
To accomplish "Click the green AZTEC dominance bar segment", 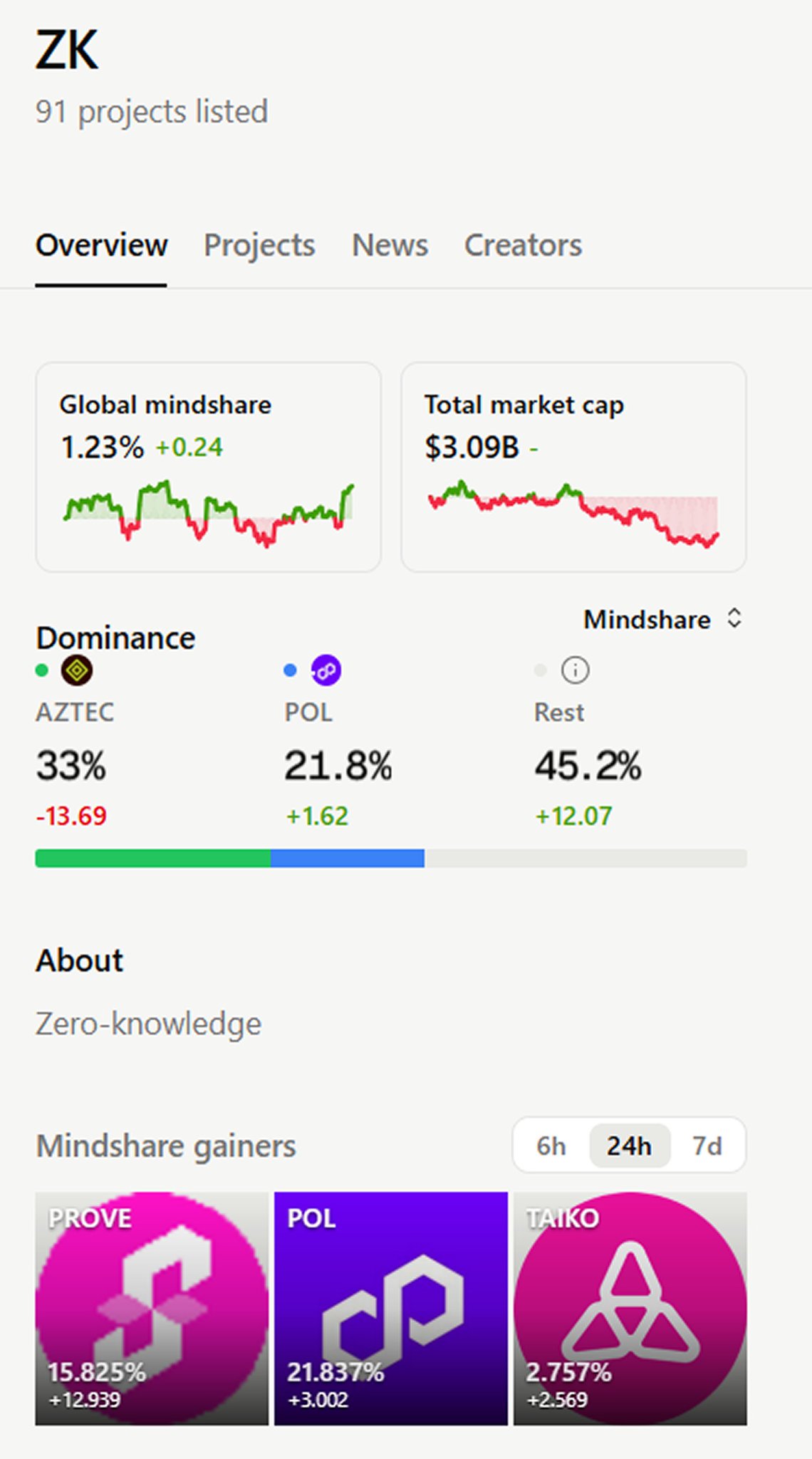I will [152, 858].
